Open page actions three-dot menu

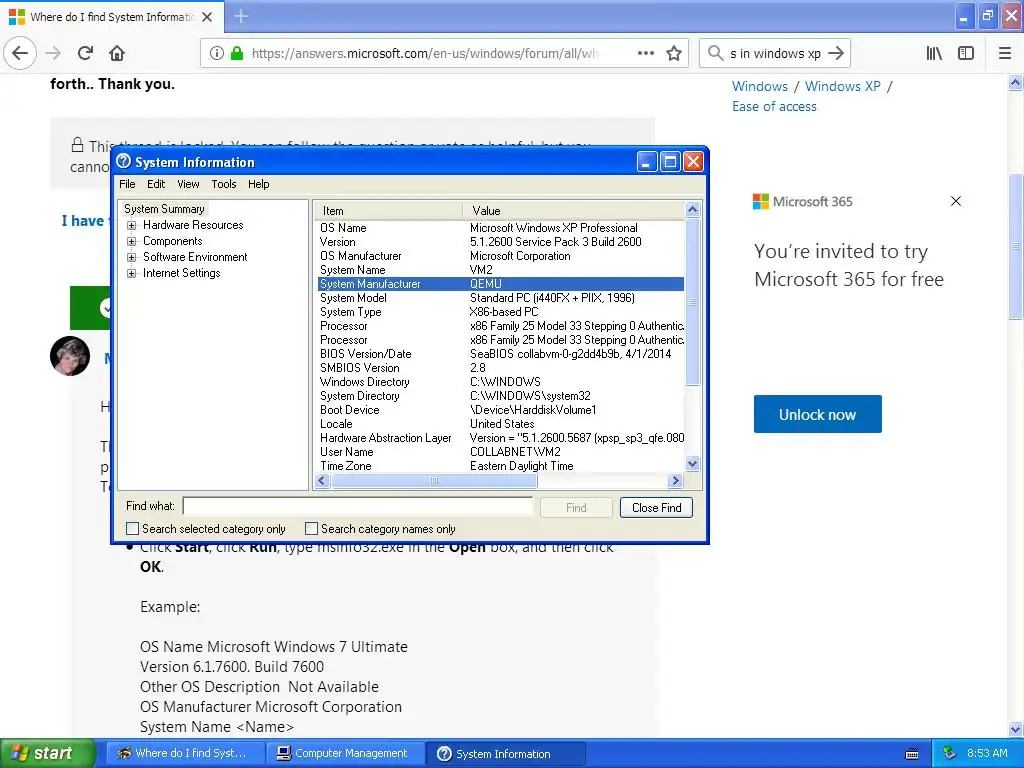[645, 54]
